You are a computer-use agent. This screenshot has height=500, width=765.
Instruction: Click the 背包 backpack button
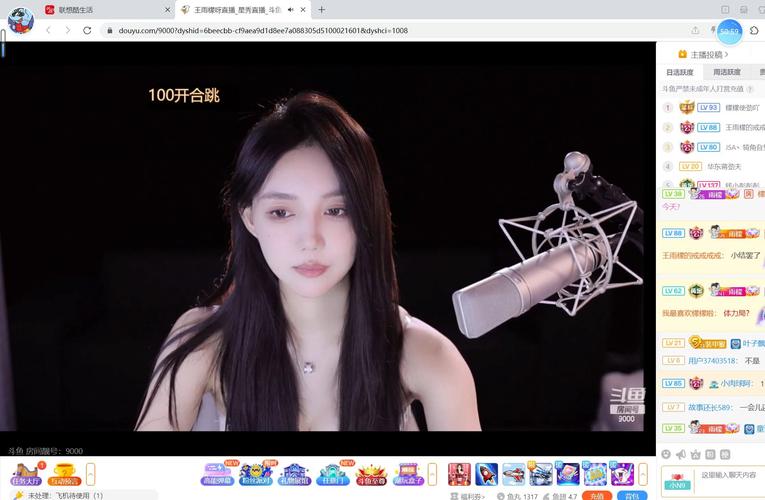(631, 495)
